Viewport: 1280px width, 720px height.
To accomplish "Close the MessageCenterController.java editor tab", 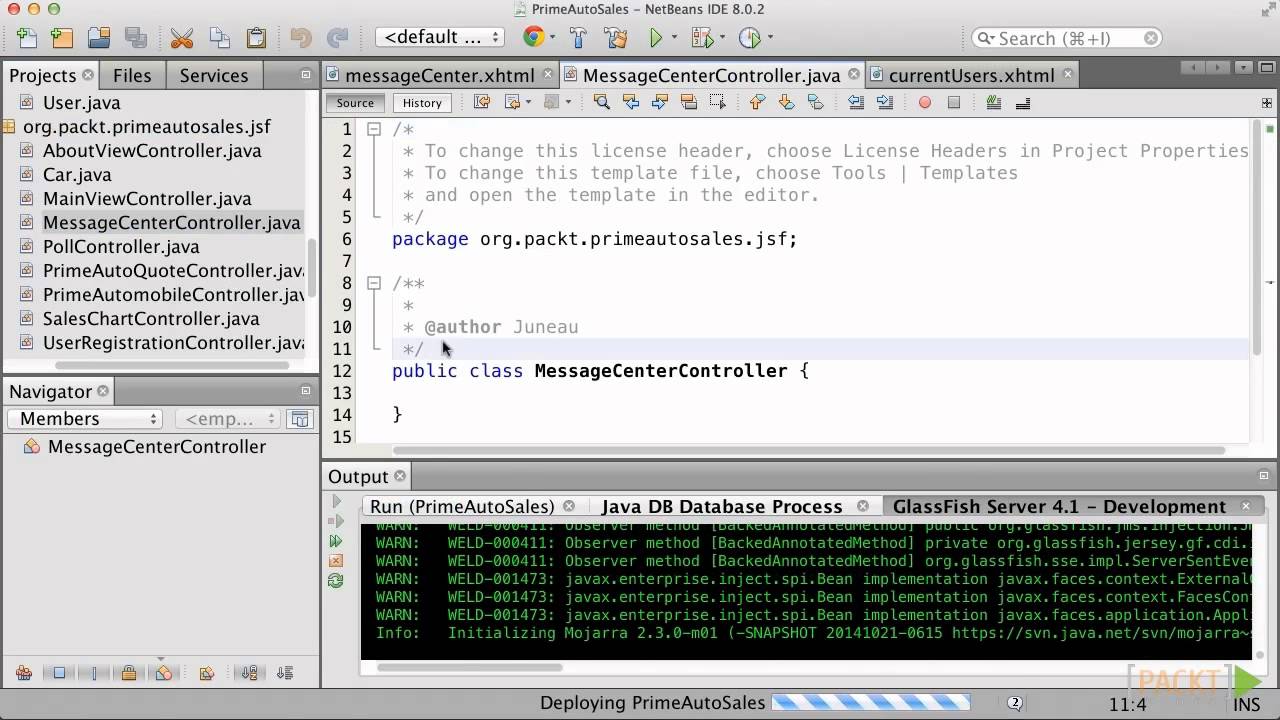I will pyautogui.click(x=853, y=74).
